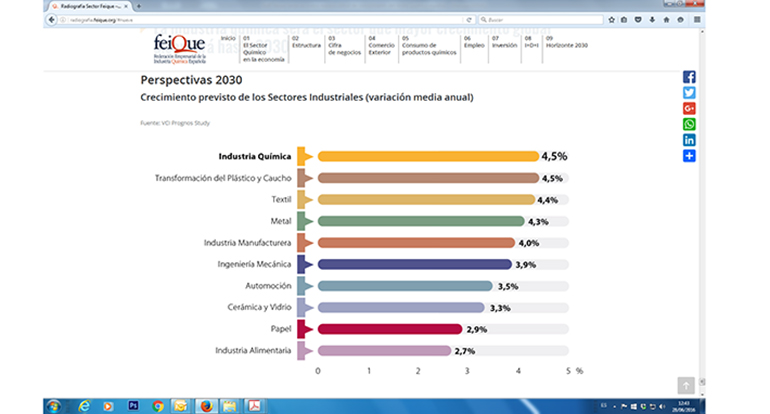
Task: Bookmark this page with star icon
Action: (x=609, y=19)
